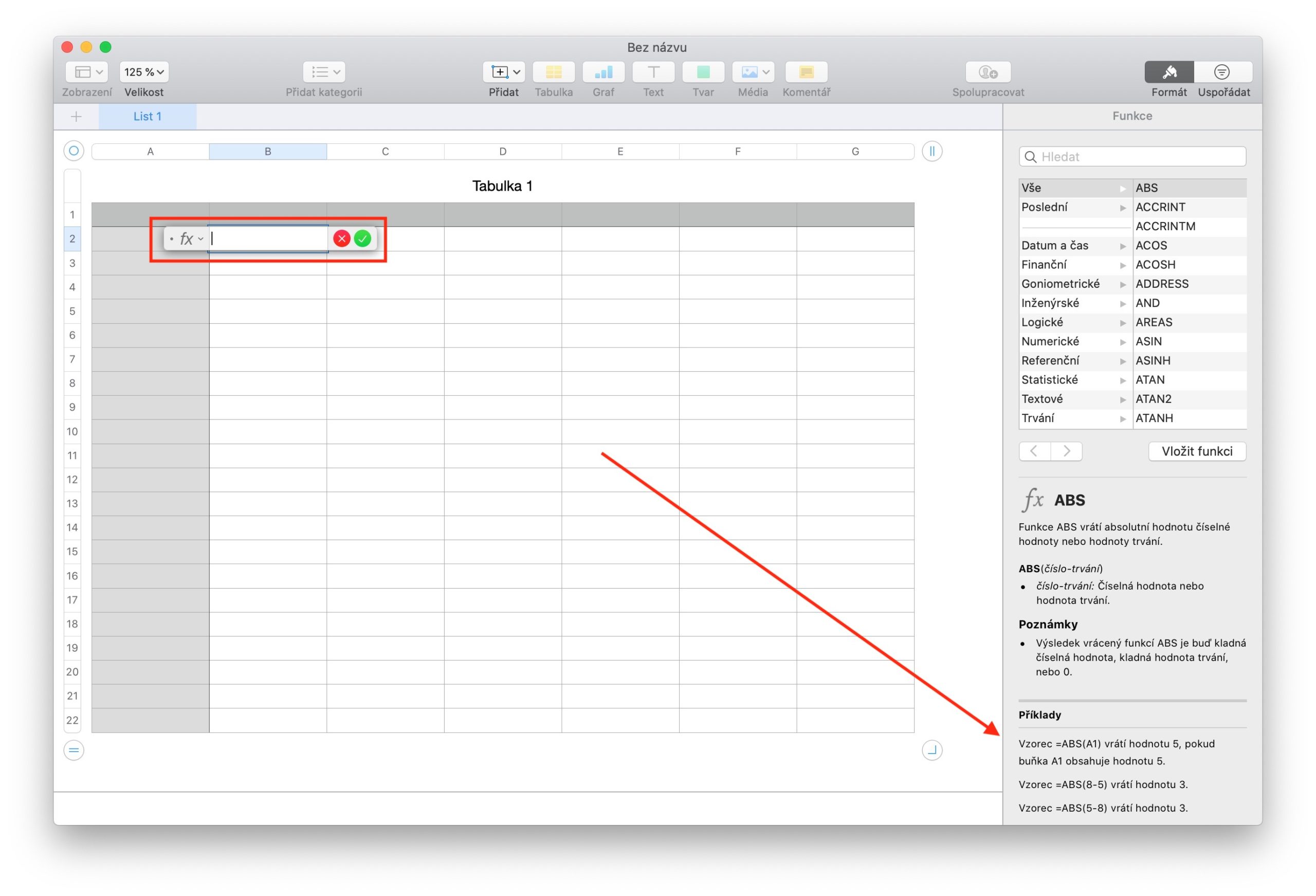The height and width of the screenshot is (896, 1316).
Task: Click the table resize corner handle
Action: point(932,751)
